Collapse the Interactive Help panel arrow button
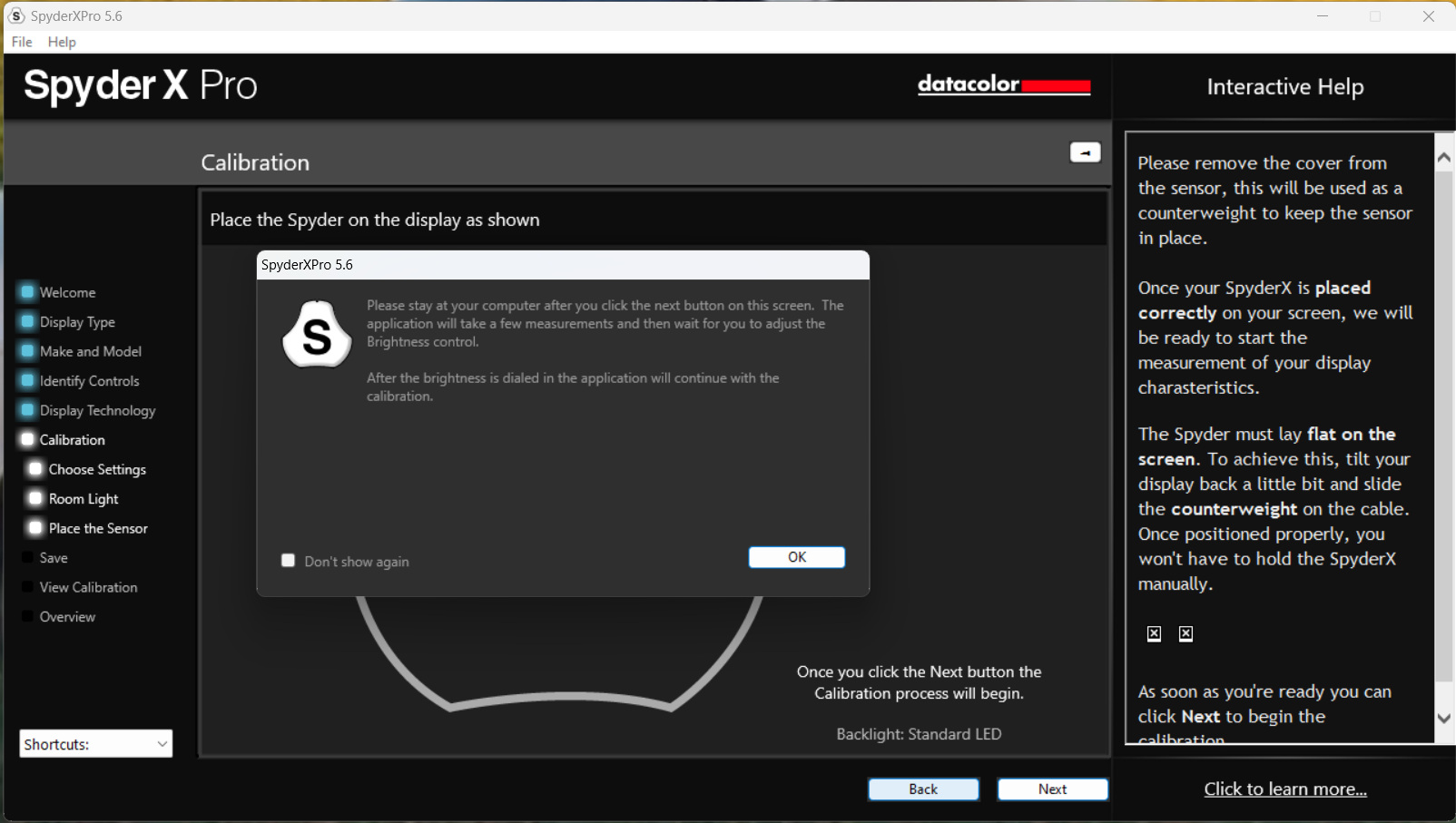Viewport: 1456px width, 823px height. coord(1085,152)
